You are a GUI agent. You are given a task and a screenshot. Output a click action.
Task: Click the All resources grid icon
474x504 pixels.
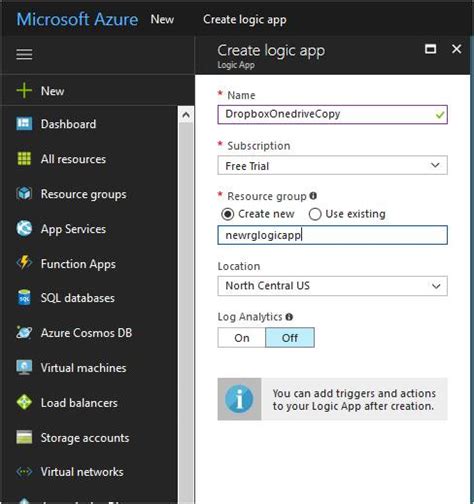(x=24, y=159)
